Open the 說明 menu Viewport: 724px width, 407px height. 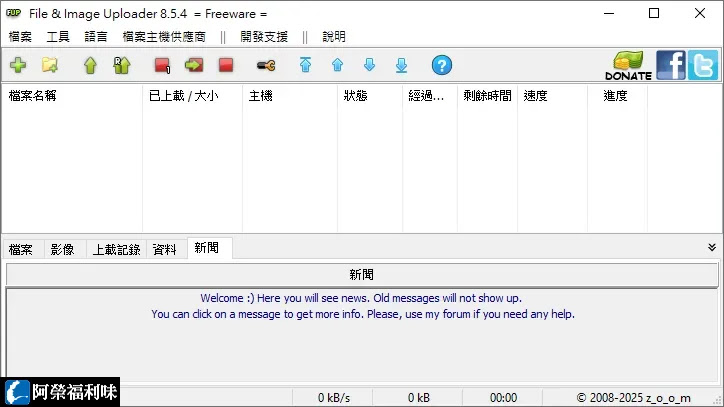tap(334, 36)
